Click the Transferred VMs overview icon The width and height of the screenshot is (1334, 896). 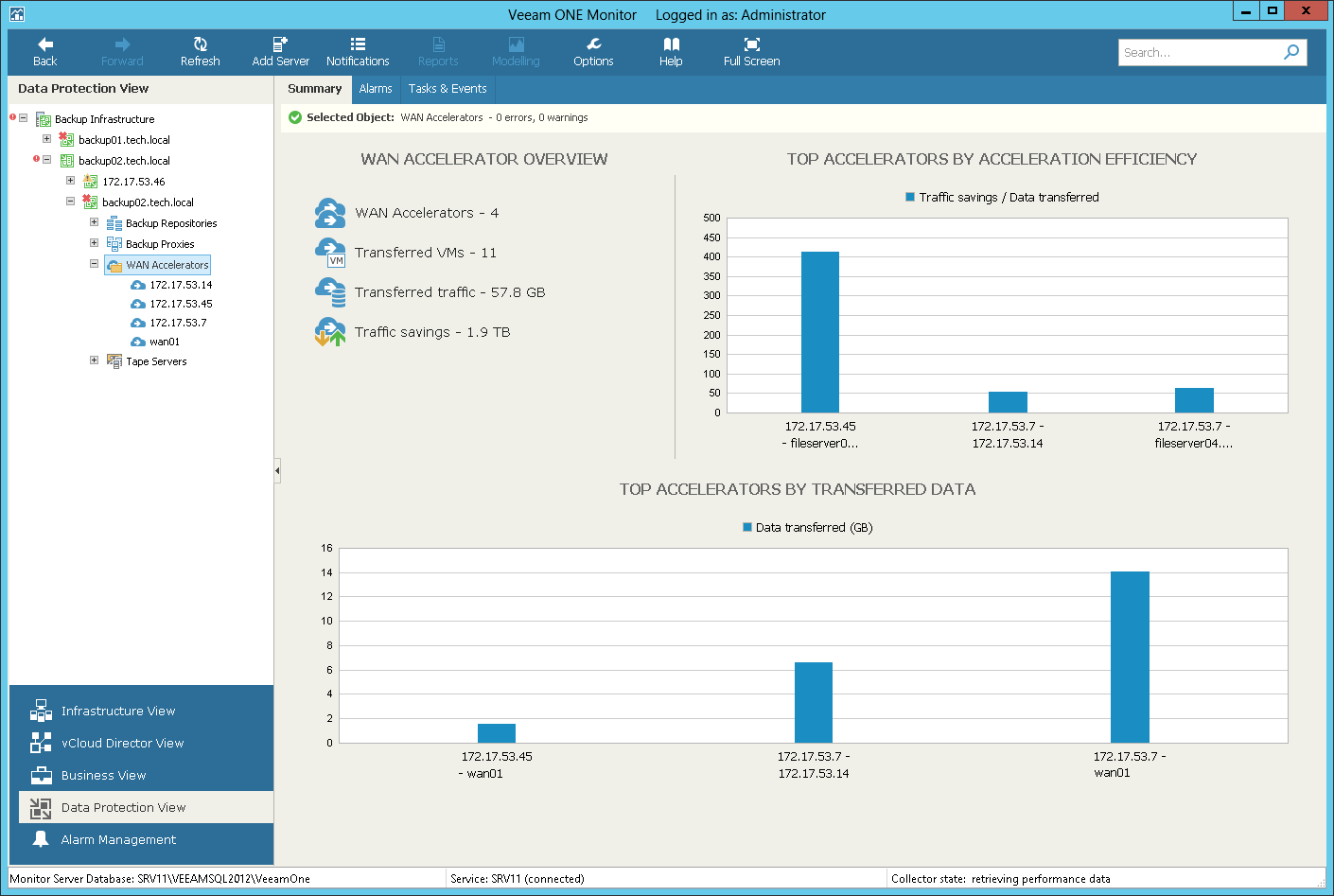[330, 253]
